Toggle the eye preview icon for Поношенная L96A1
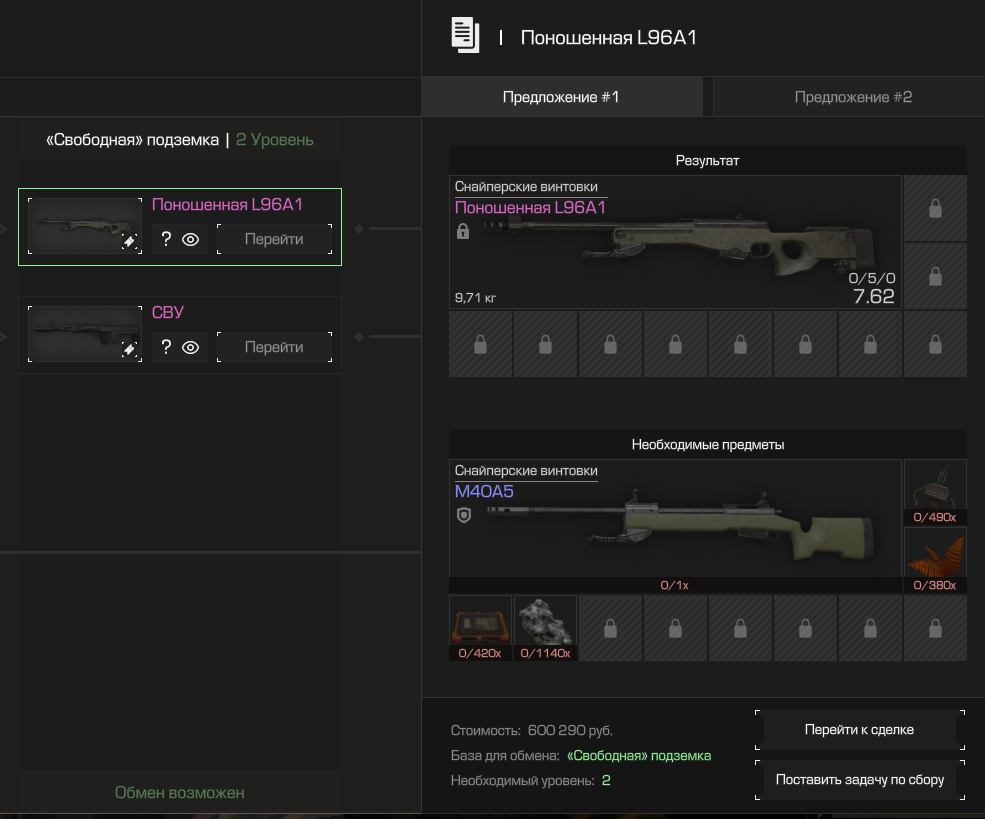 (190, 239)
